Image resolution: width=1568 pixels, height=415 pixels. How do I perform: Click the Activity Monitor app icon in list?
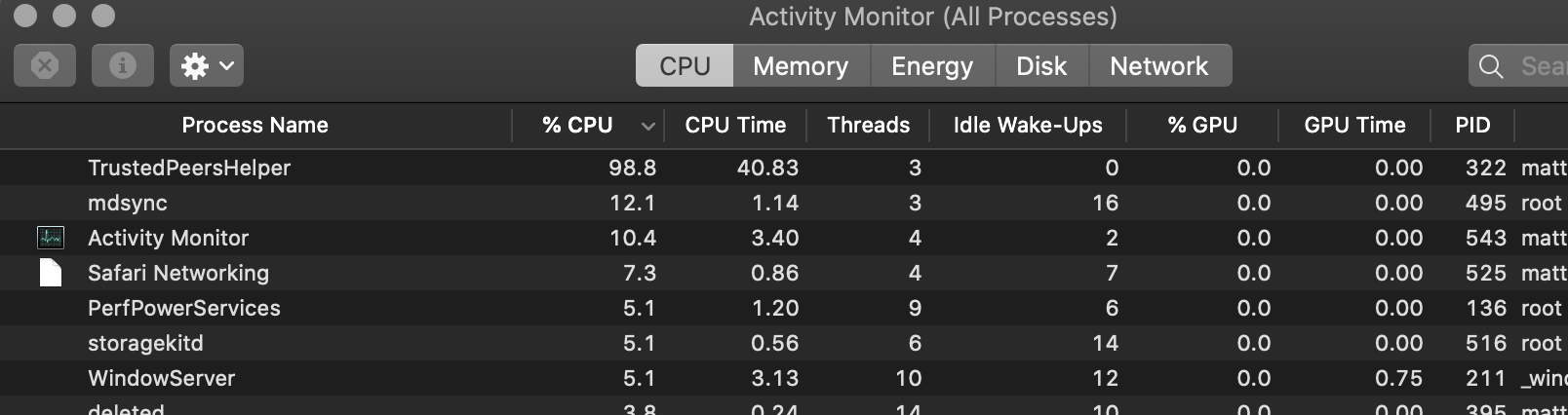point(51,238)
